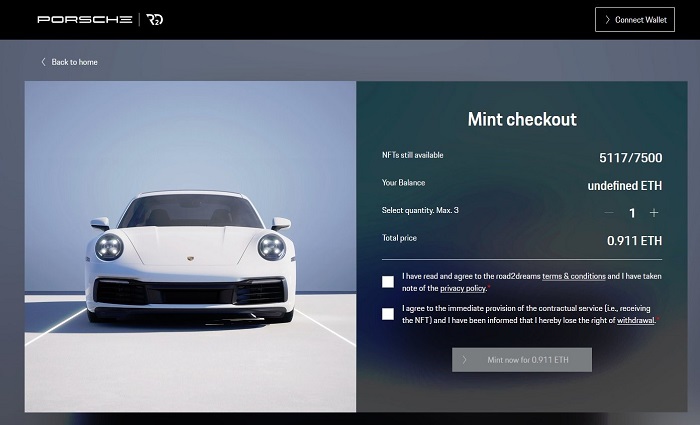Viewport: 700px width, 425px height.
Task: Click the Porsche wordmark logo
Action: click(84, 20)
